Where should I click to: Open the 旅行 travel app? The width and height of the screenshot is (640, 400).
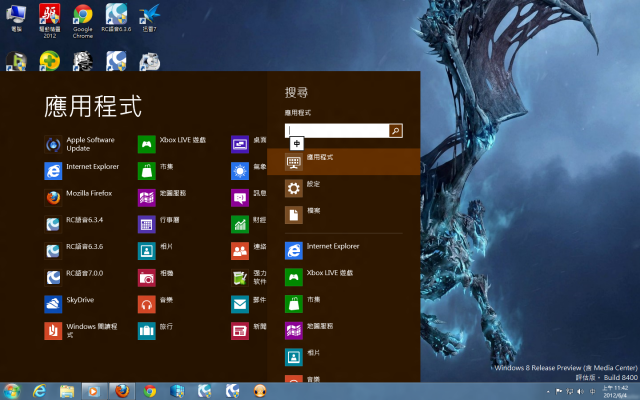tap(156, 331)
